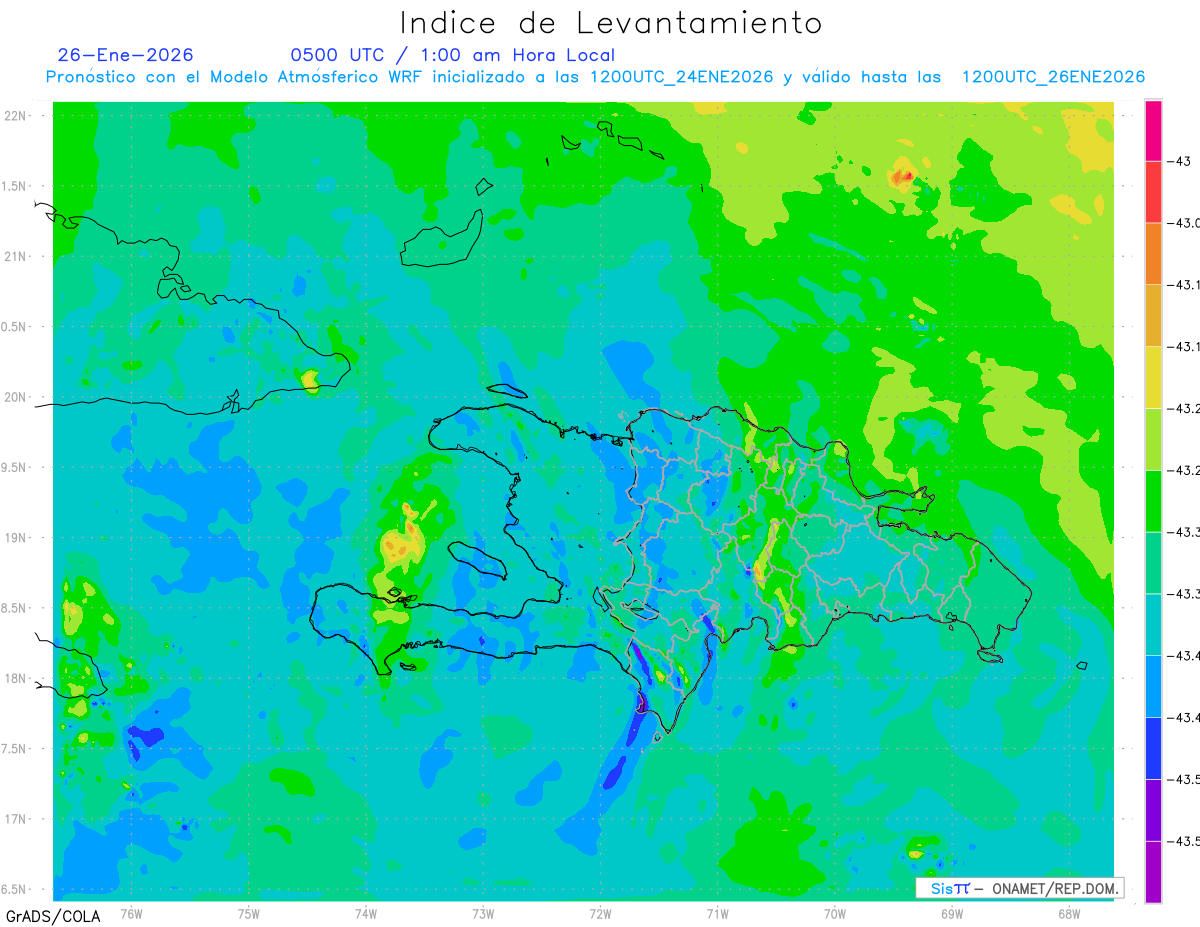Pick the yellow-green swatch in the legend
This screenshot has height=927, width=1200.
[x=1153, y=439]
